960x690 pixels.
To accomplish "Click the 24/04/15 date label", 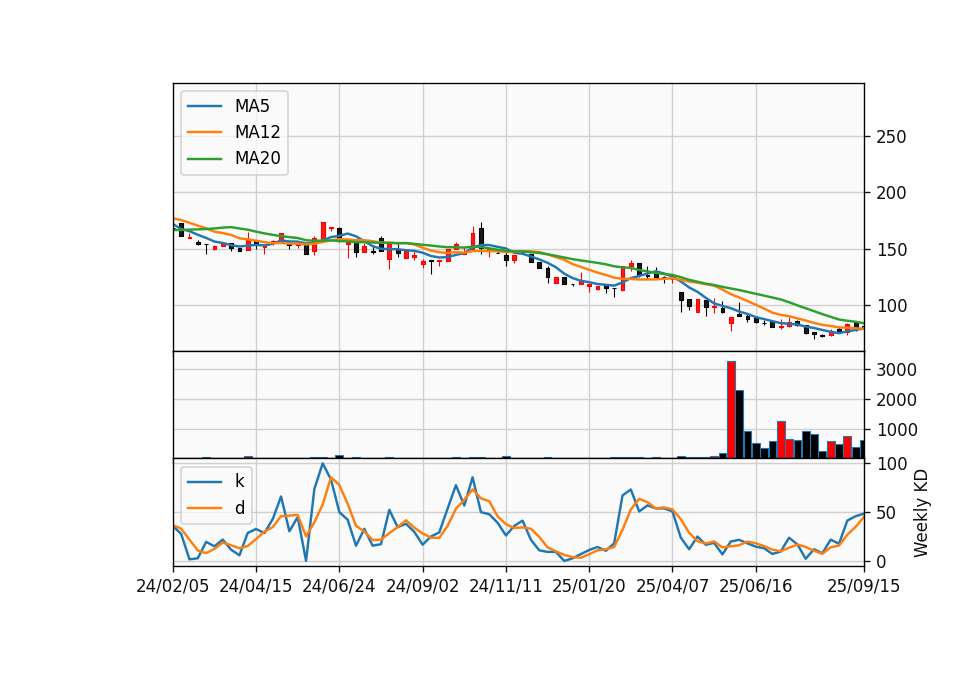I will pyautogui.click(x=255, y=586).
